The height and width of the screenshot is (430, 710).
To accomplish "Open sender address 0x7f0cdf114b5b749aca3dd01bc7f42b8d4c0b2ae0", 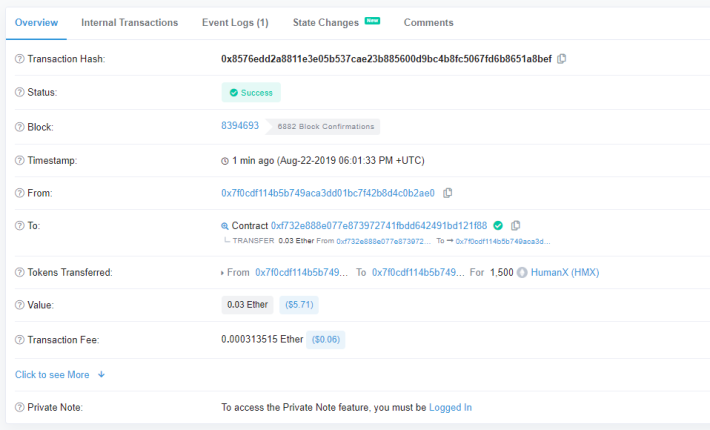I will point(328,193).
